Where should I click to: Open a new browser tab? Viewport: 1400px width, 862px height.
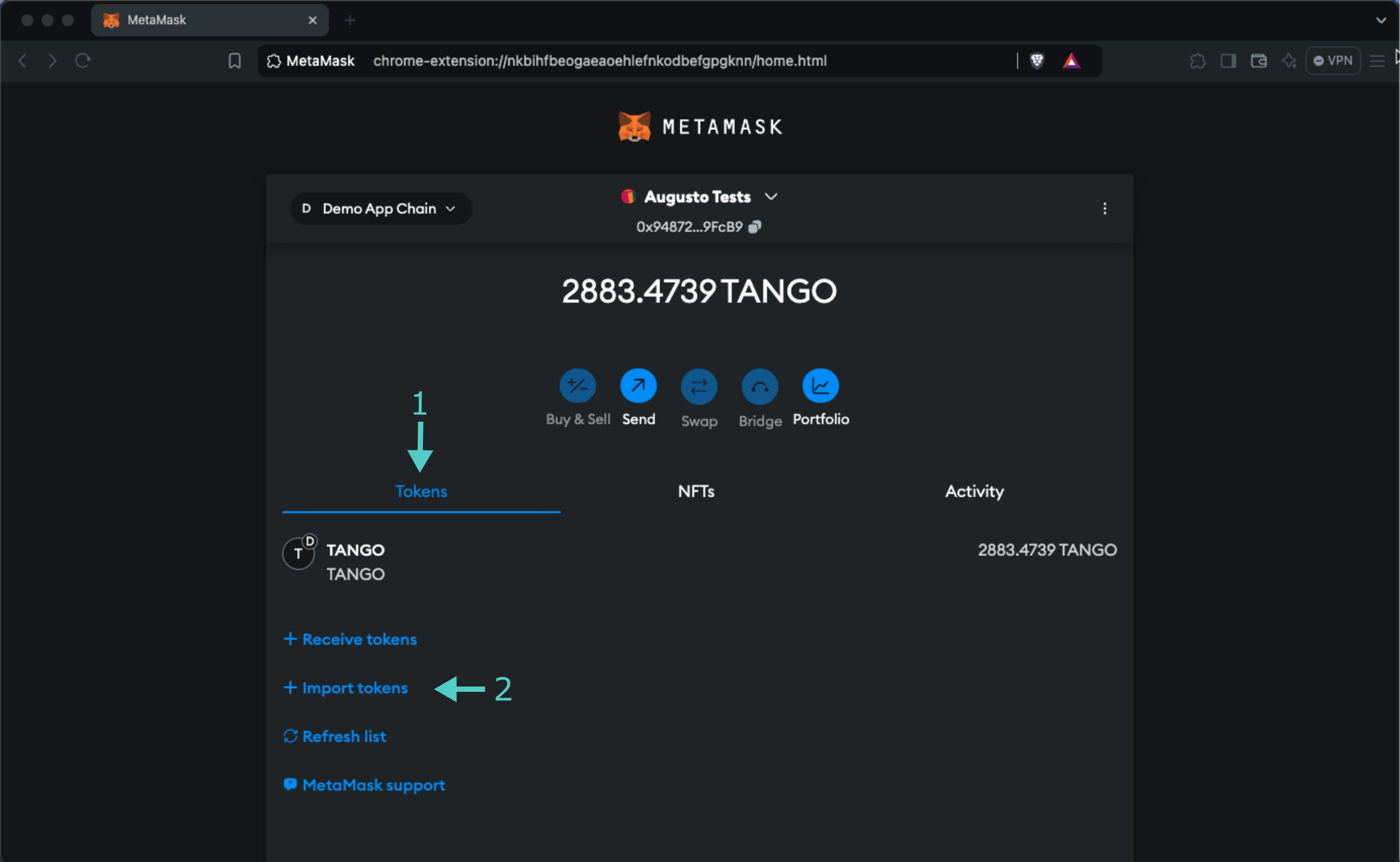coord(350,20)
